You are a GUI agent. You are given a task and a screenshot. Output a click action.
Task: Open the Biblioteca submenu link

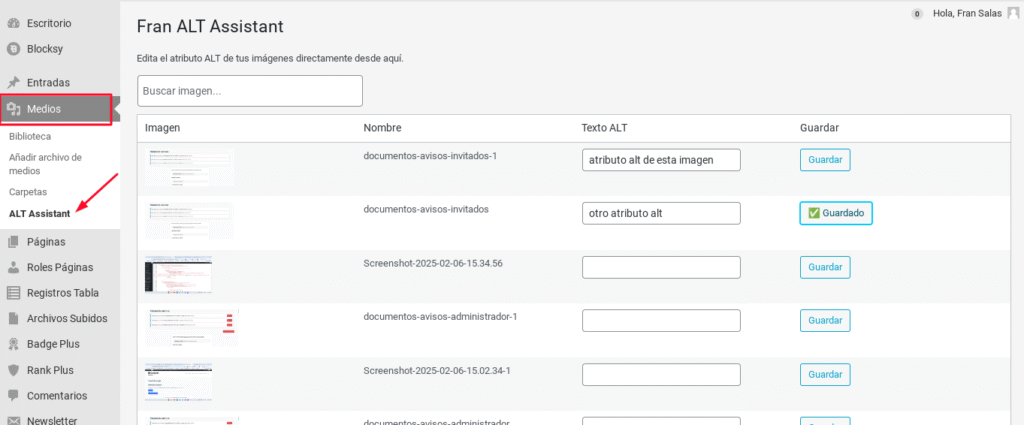(x=30, y=136)
